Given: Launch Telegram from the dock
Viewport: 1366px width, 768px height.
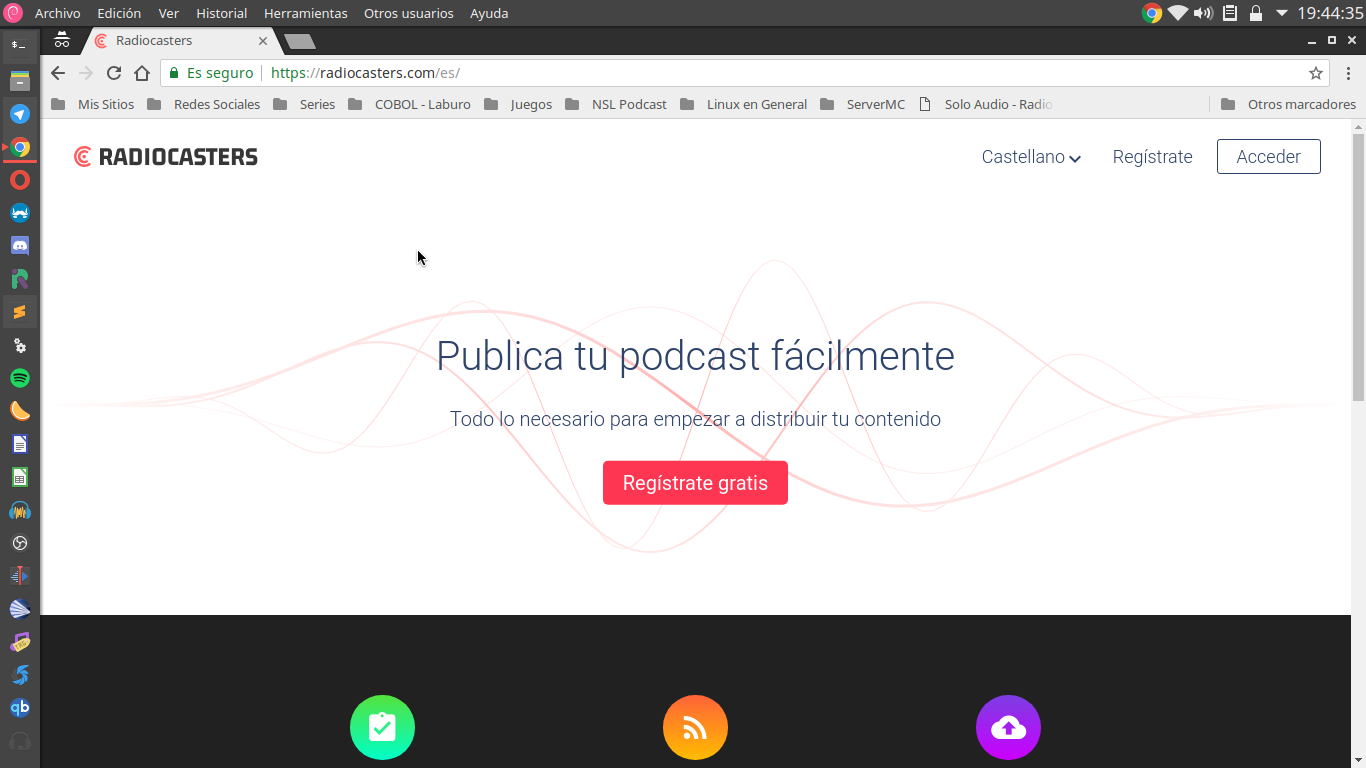Looking at the screenshot, I should tap(20, 114).
